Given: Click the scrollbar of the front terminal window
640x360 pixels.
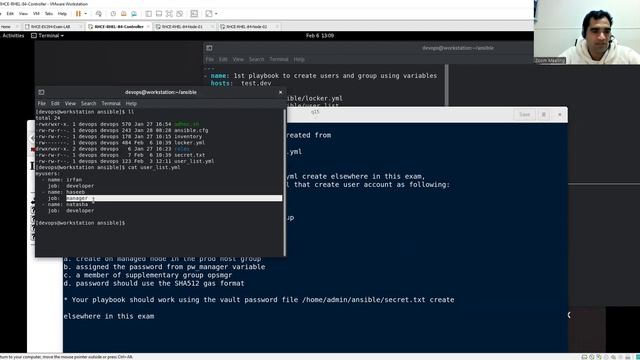Looking at the screenshot, I should click(284, 182).
